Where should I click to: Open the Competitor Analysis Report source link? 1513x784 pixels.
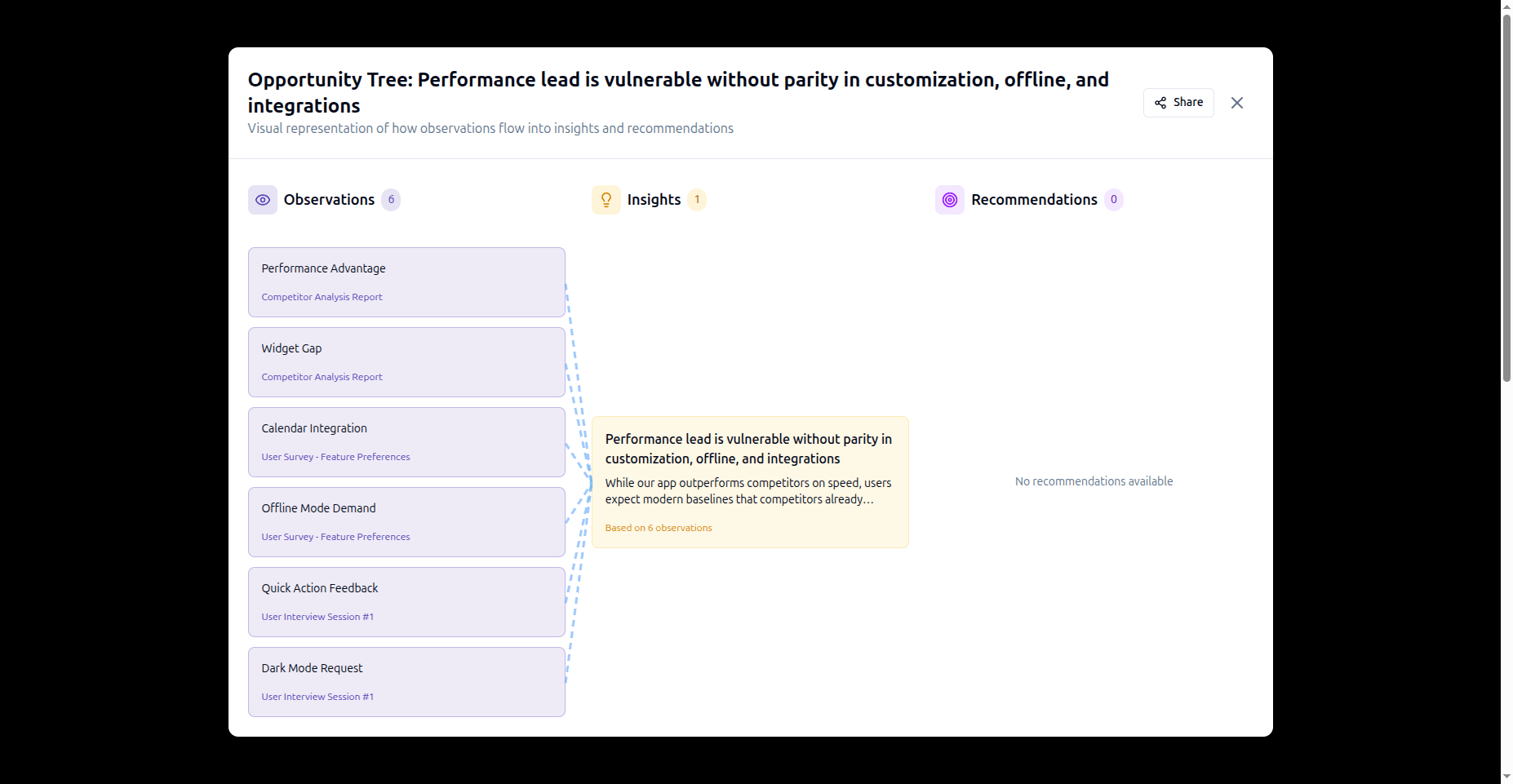click(x=322, y=296)
